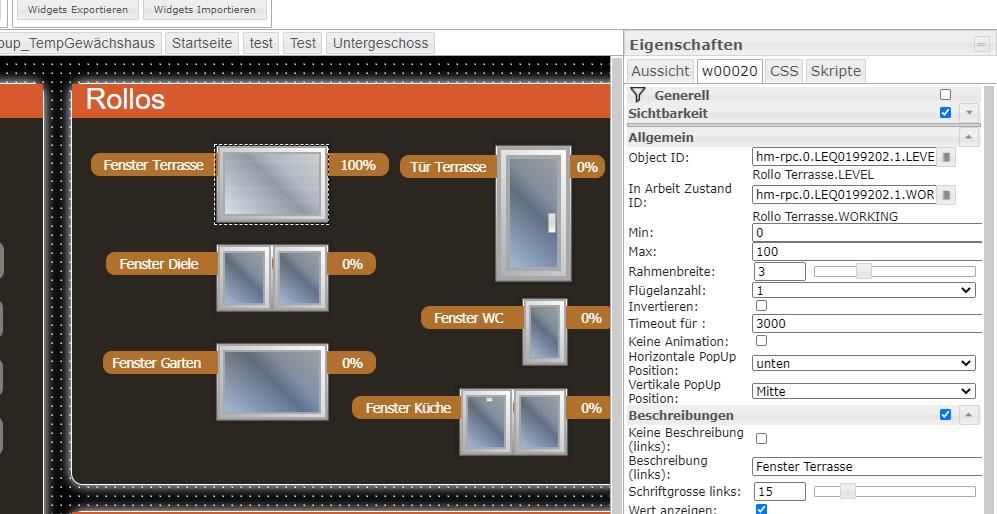Adjust the Schriftgrosse links slider

(x=895, y=491)
